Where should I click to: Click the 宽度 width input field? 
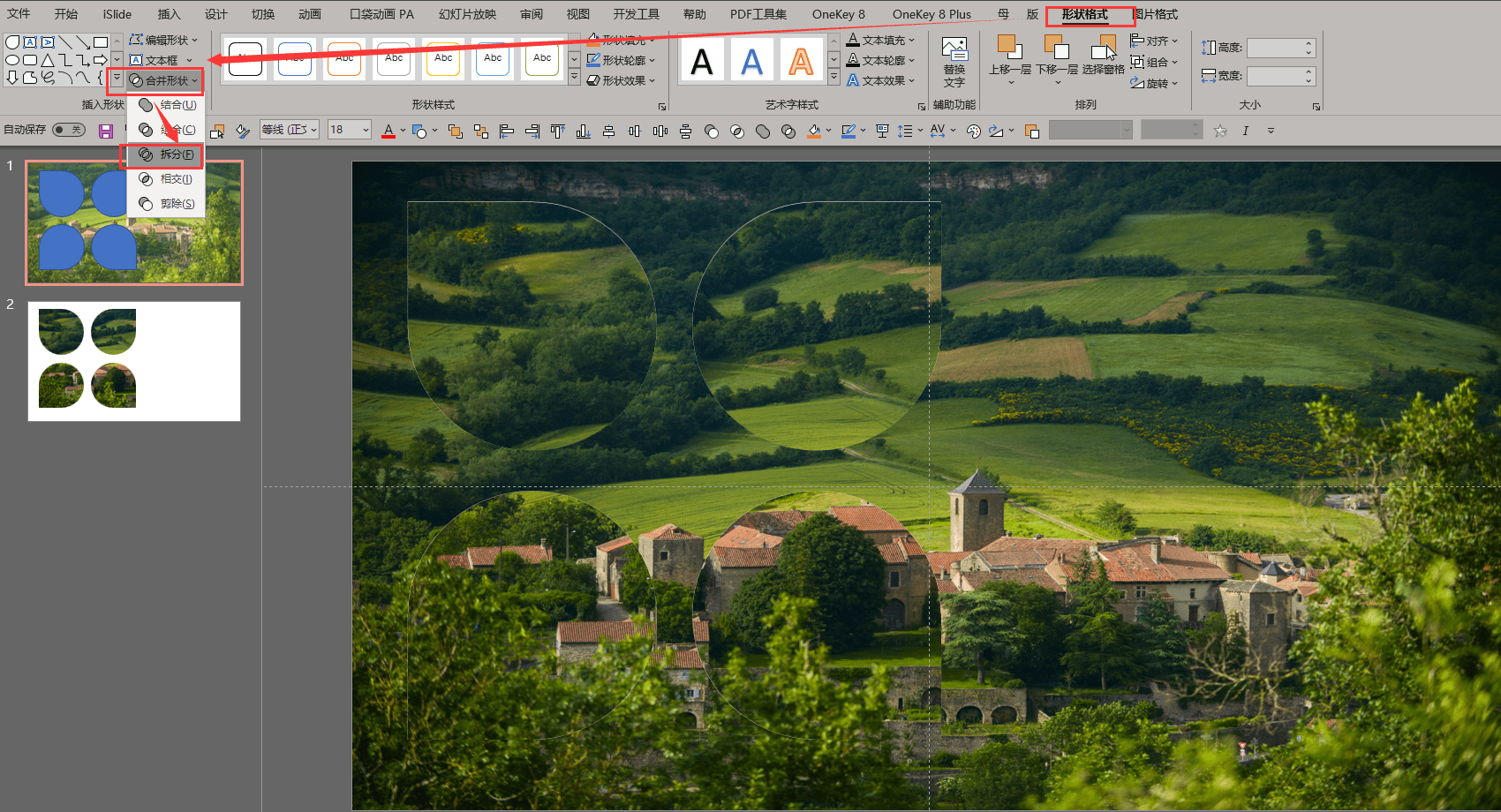pos(1281,76)
